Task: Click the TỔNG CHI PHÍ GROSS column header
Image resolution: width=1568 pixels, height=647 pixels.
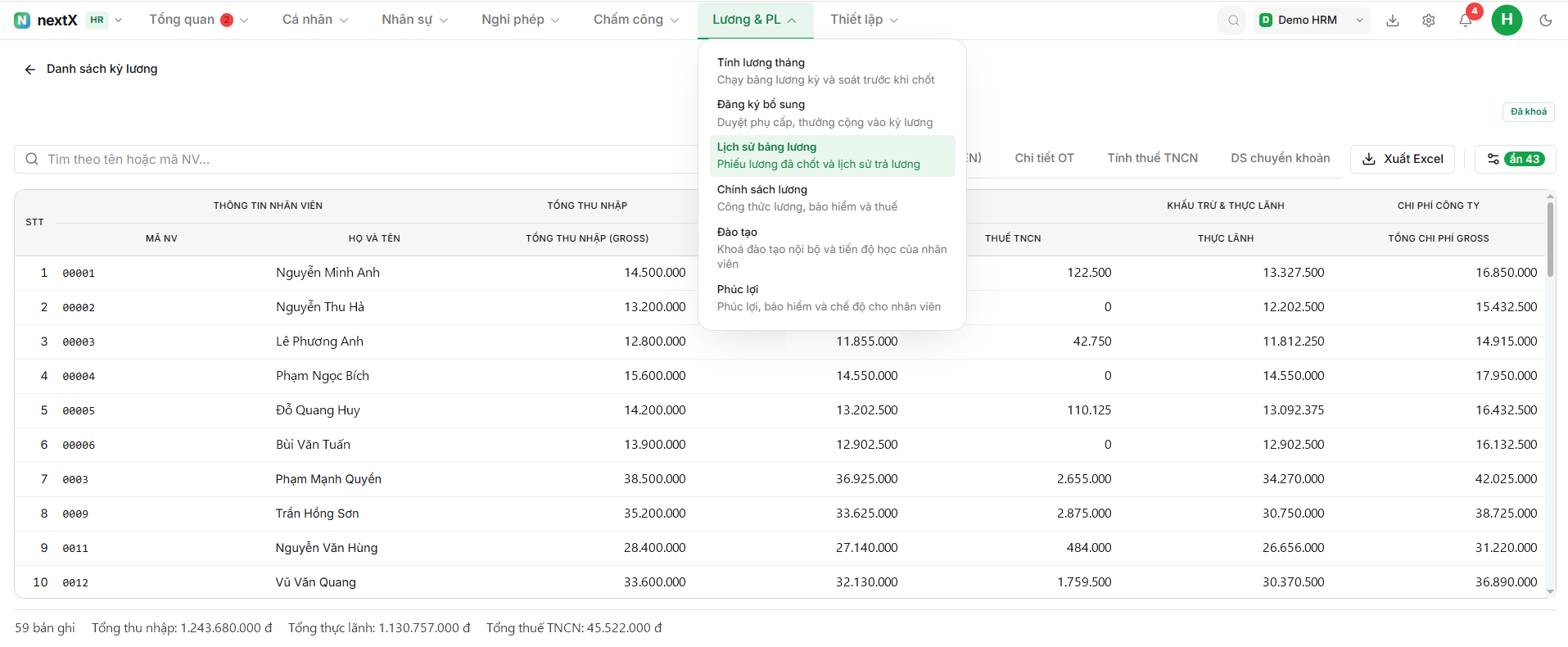Action: 1439,238
